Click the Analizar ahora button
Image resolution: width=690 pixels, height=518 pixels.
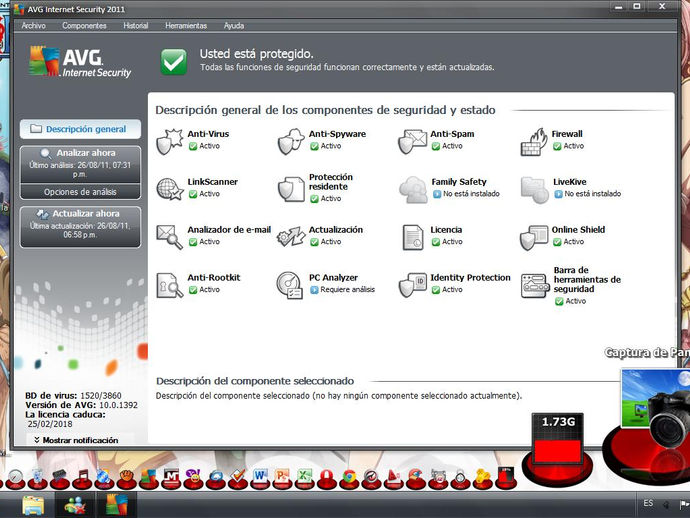(x=80, y=164)
